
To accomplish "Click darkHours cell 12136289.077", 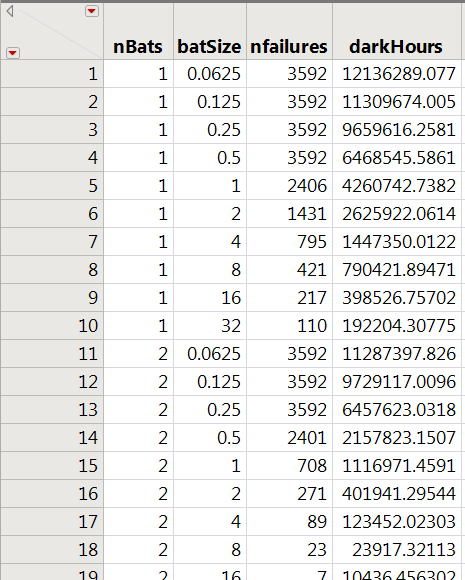I will 397,74.
